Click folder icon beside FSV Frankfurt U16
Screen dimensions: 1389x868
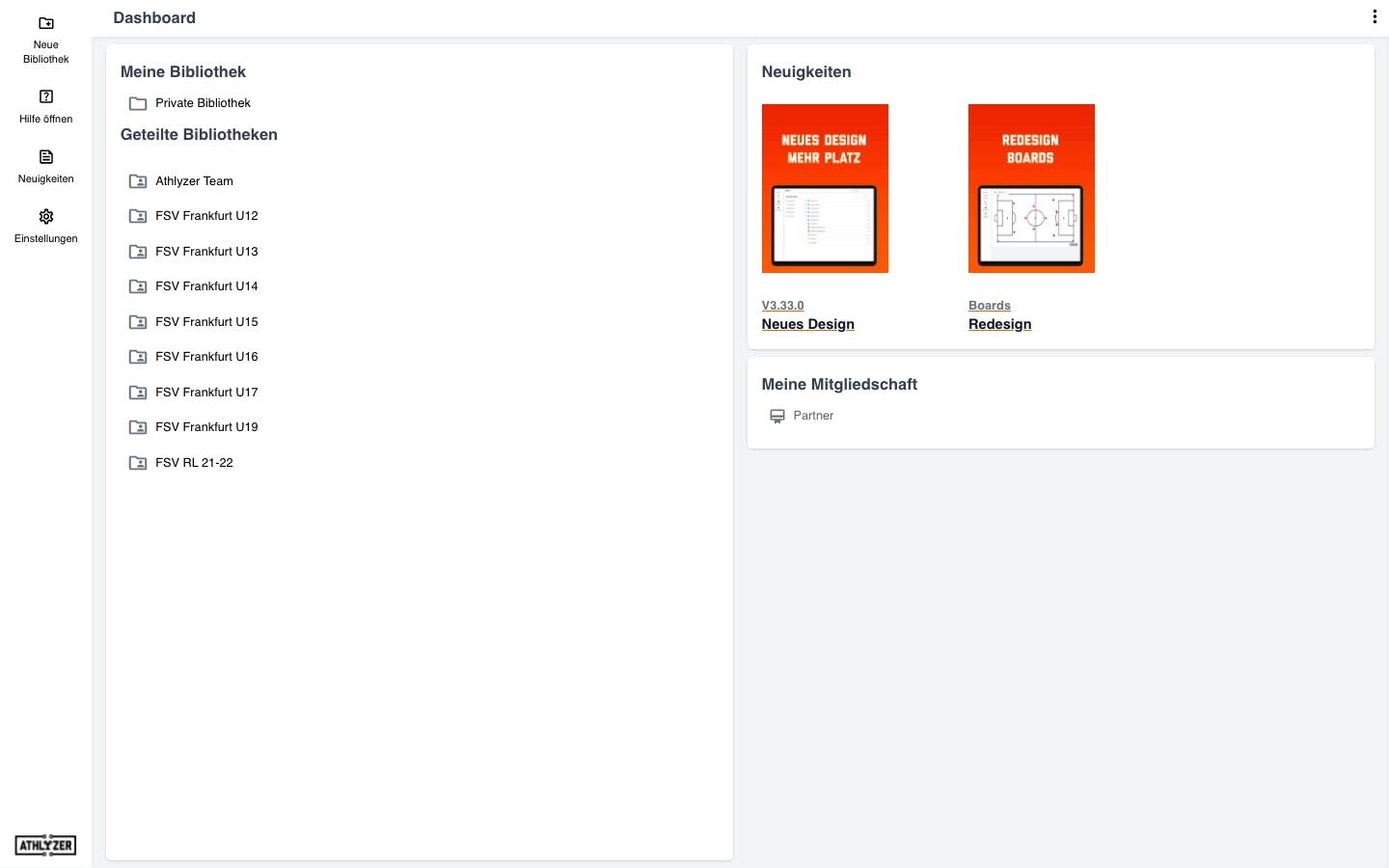coord(138,357)
